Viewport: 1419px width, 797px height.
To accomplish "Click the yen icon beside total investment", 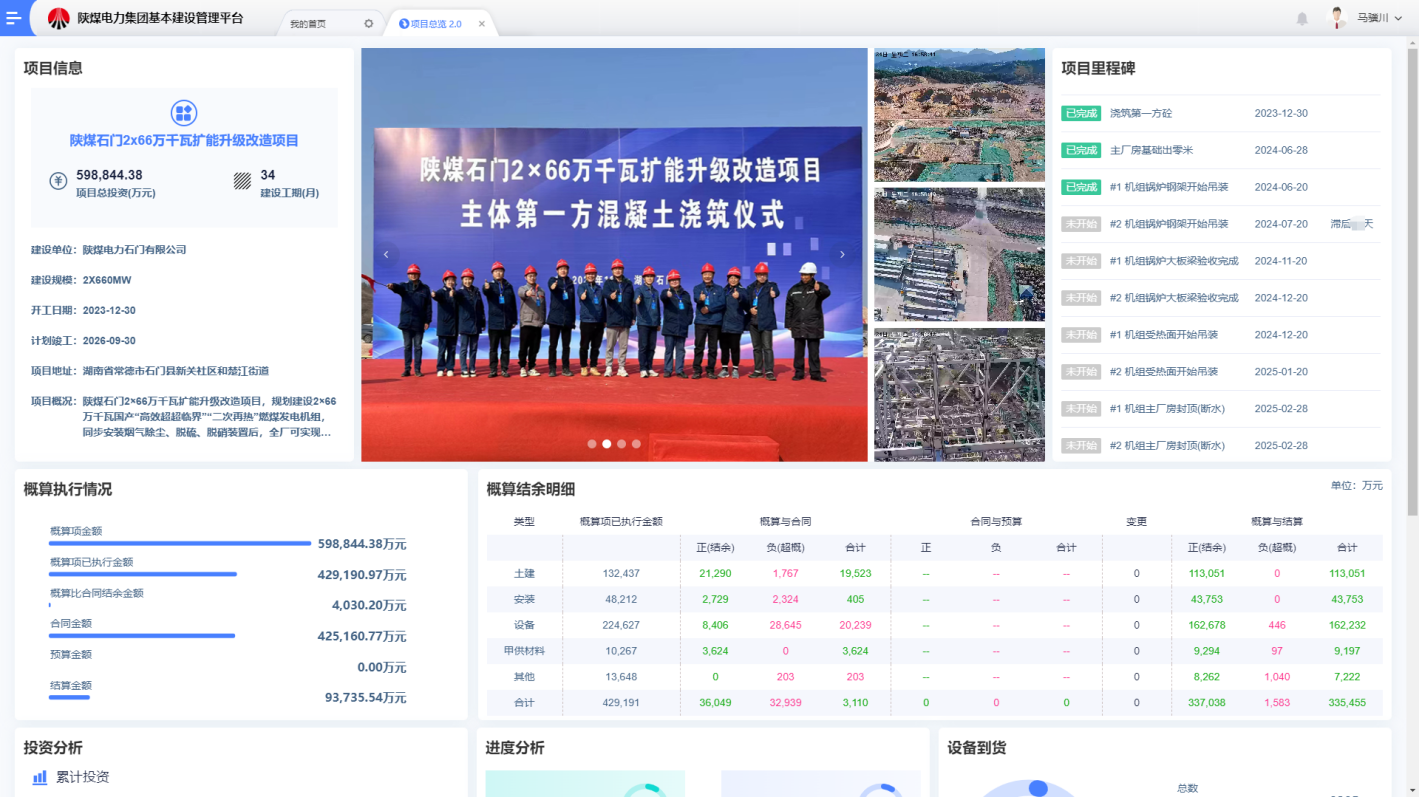I will (58, 181).
